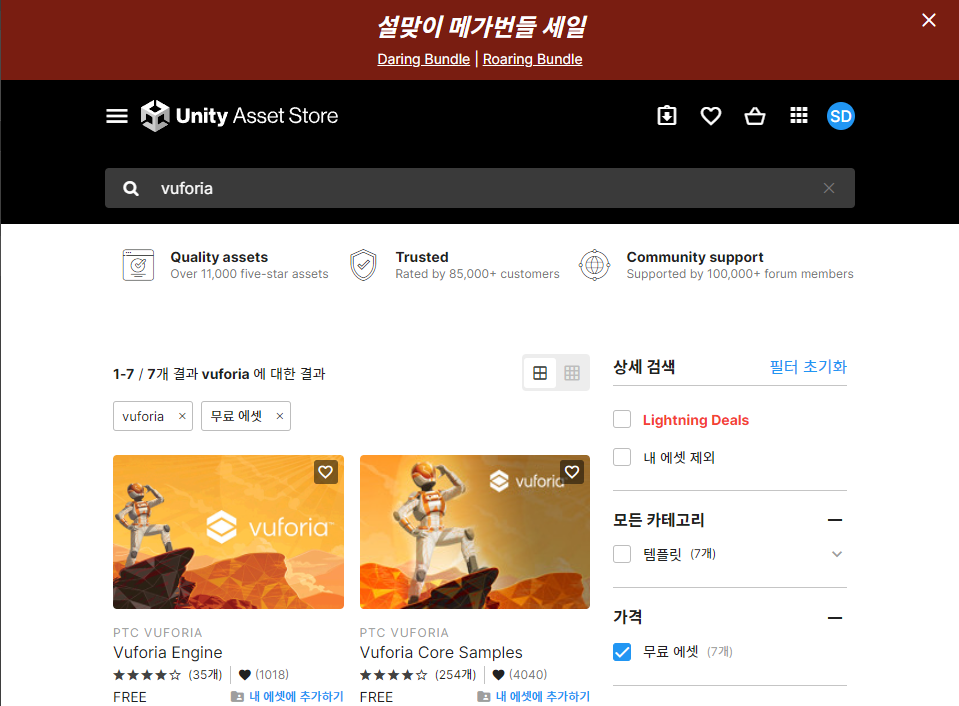
Task: Close the sale banner
Action: tap(928, 20)
